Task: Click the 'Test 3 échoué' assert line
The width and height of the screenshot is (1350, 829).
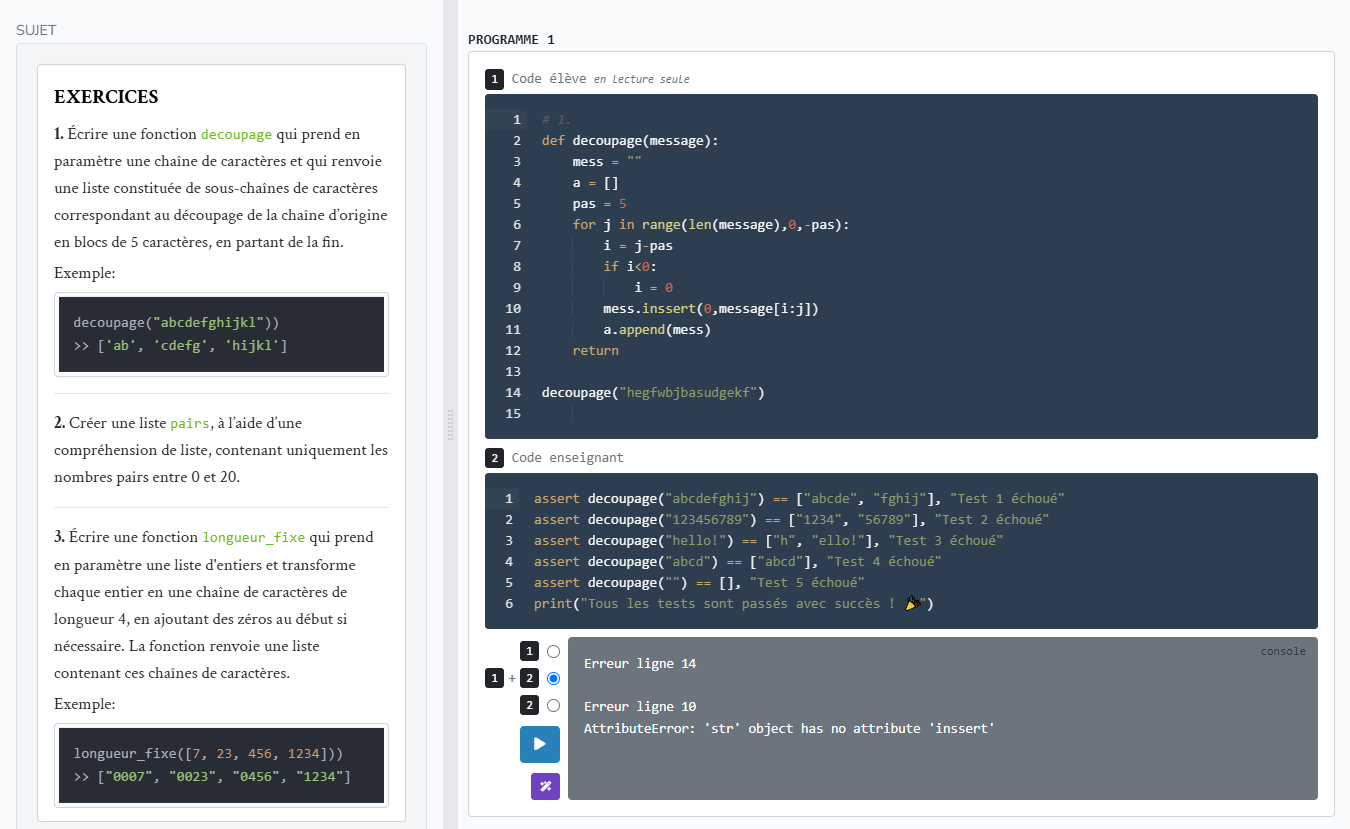Action: coord(768,541)
